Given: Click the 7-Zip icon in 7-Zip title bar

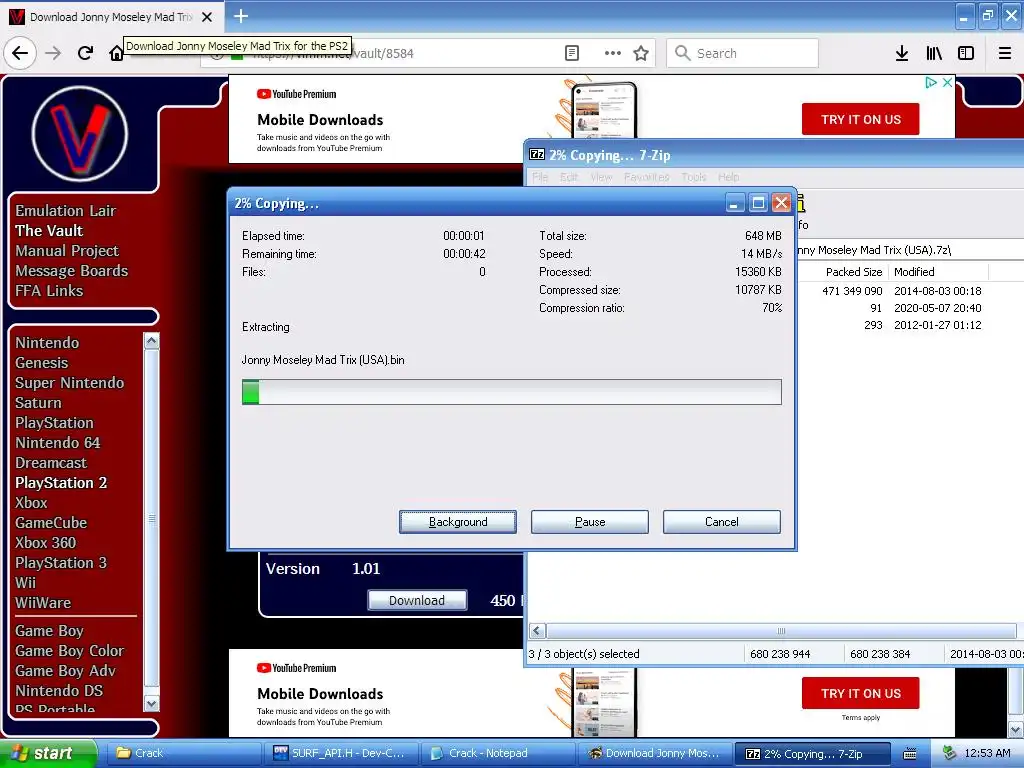Looking at the screenshot, I should click(x=537, y=155).
